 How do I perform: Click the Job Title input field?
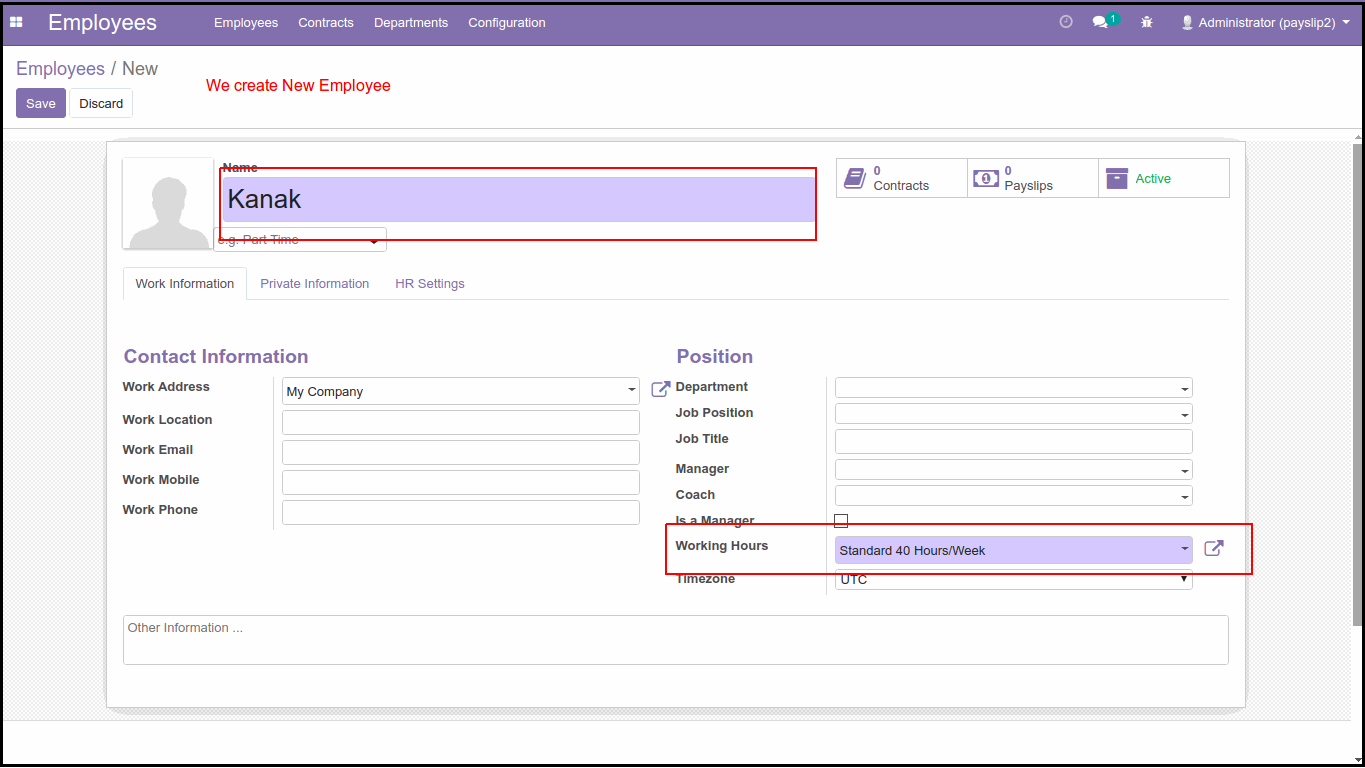coord(1013,441)
